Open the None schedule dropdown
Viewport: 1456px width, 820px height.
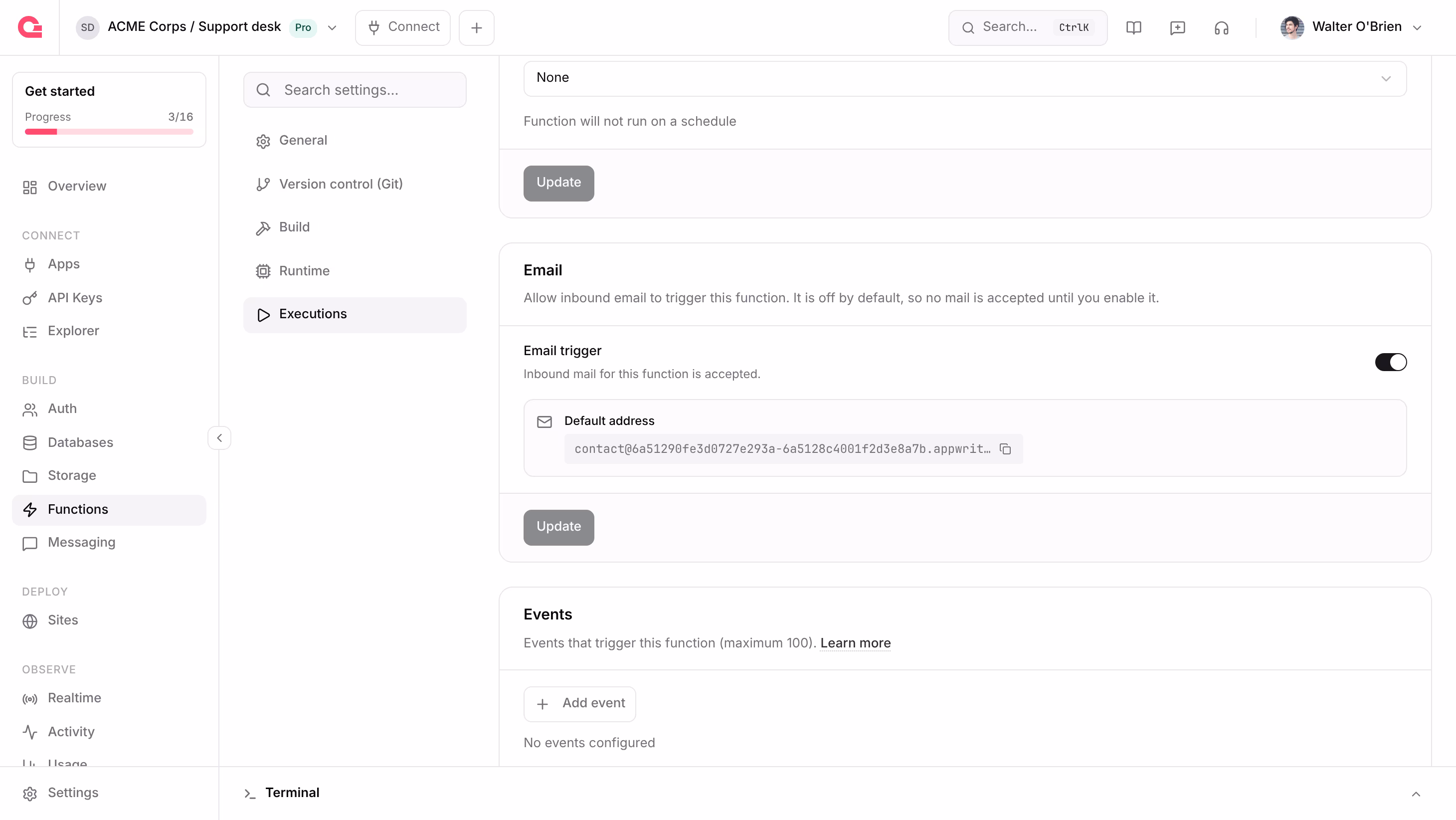pyautogui.click(x=965, y=78)
